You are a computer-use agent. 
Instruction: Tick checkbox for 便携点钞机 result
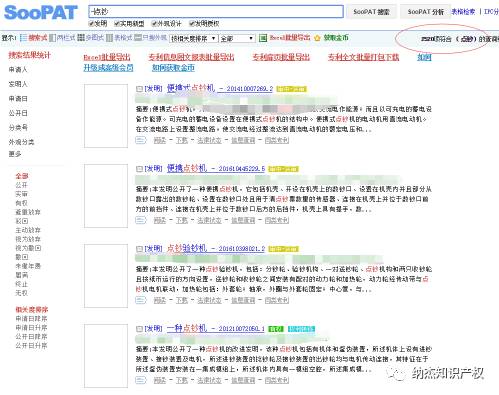[x=139, y=169]
